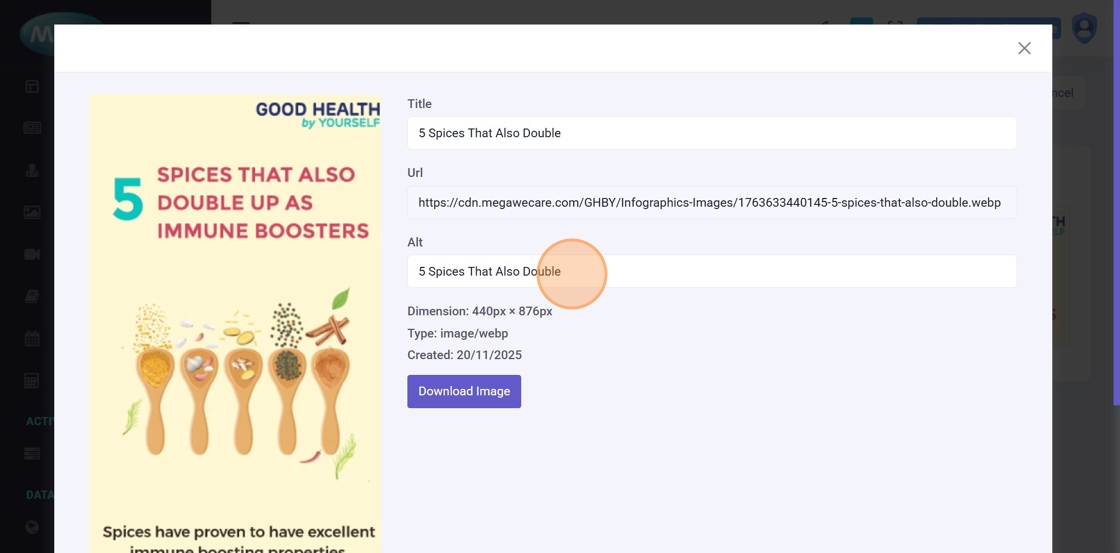This screenshot has width=1120, height=553.
Task: Open the user profile avatar
Action: pos(1084,28)
